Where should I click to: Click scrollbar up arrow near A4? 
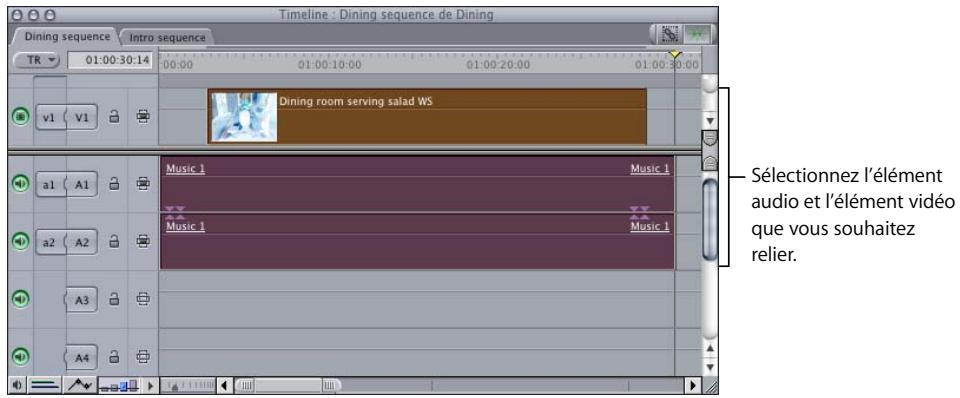click(710, 348)
